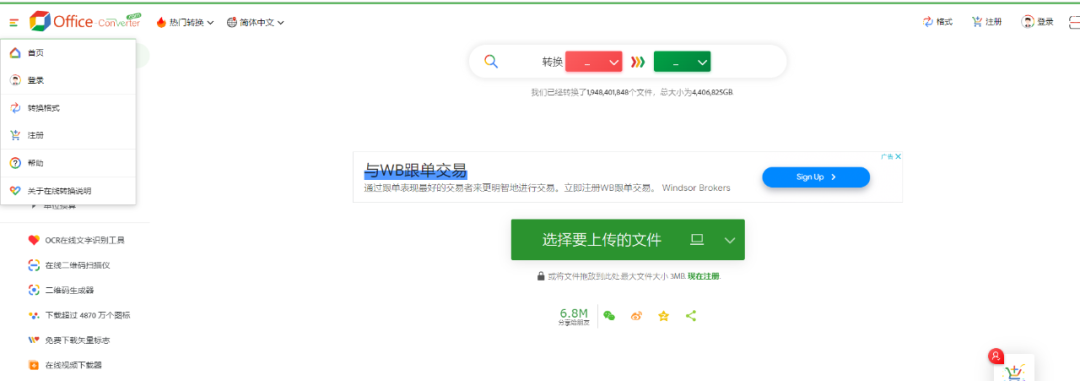Select 首页 in the dropdown menu

pyautogui.click(x=68, y=53)
